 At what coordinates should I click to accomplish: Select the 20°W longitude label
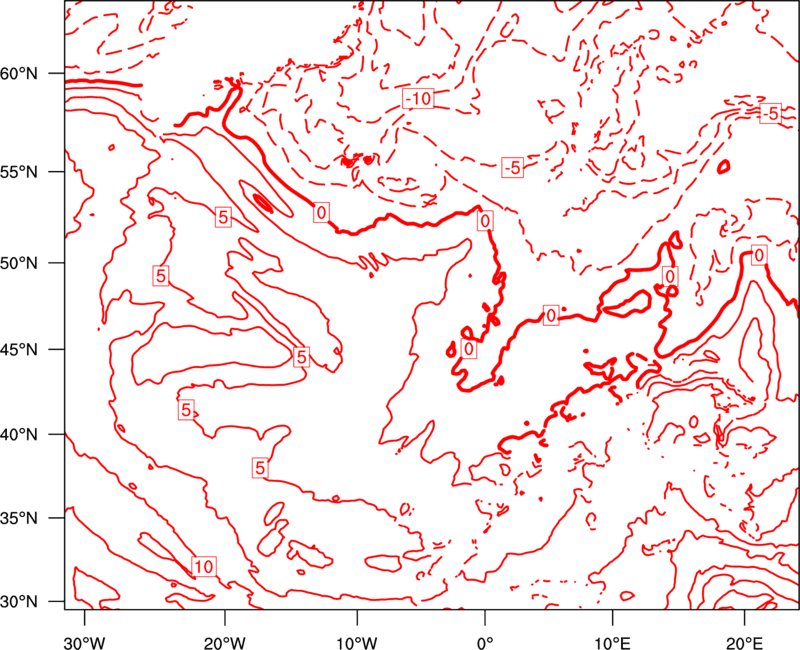coord(224,642)
